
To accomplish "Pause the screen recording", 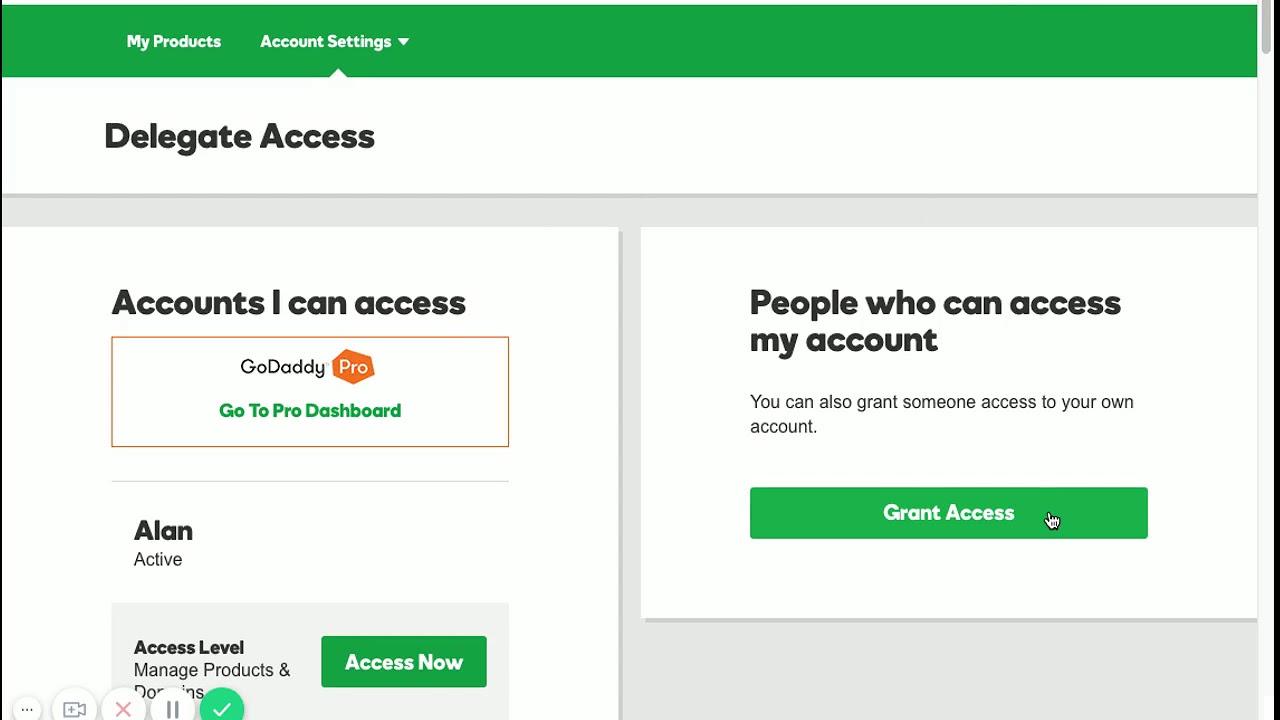I will pyautogui.click(x=172, y=710).
